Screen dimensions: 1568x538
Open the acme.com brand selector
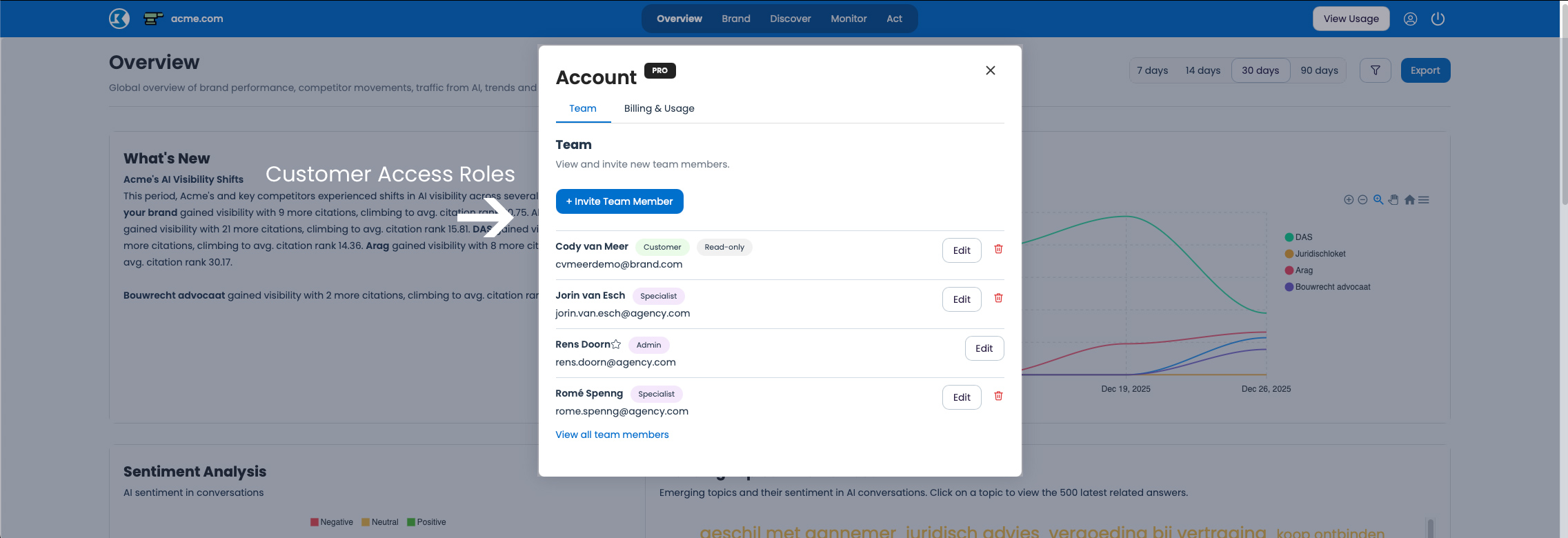(x=183, y=19)
